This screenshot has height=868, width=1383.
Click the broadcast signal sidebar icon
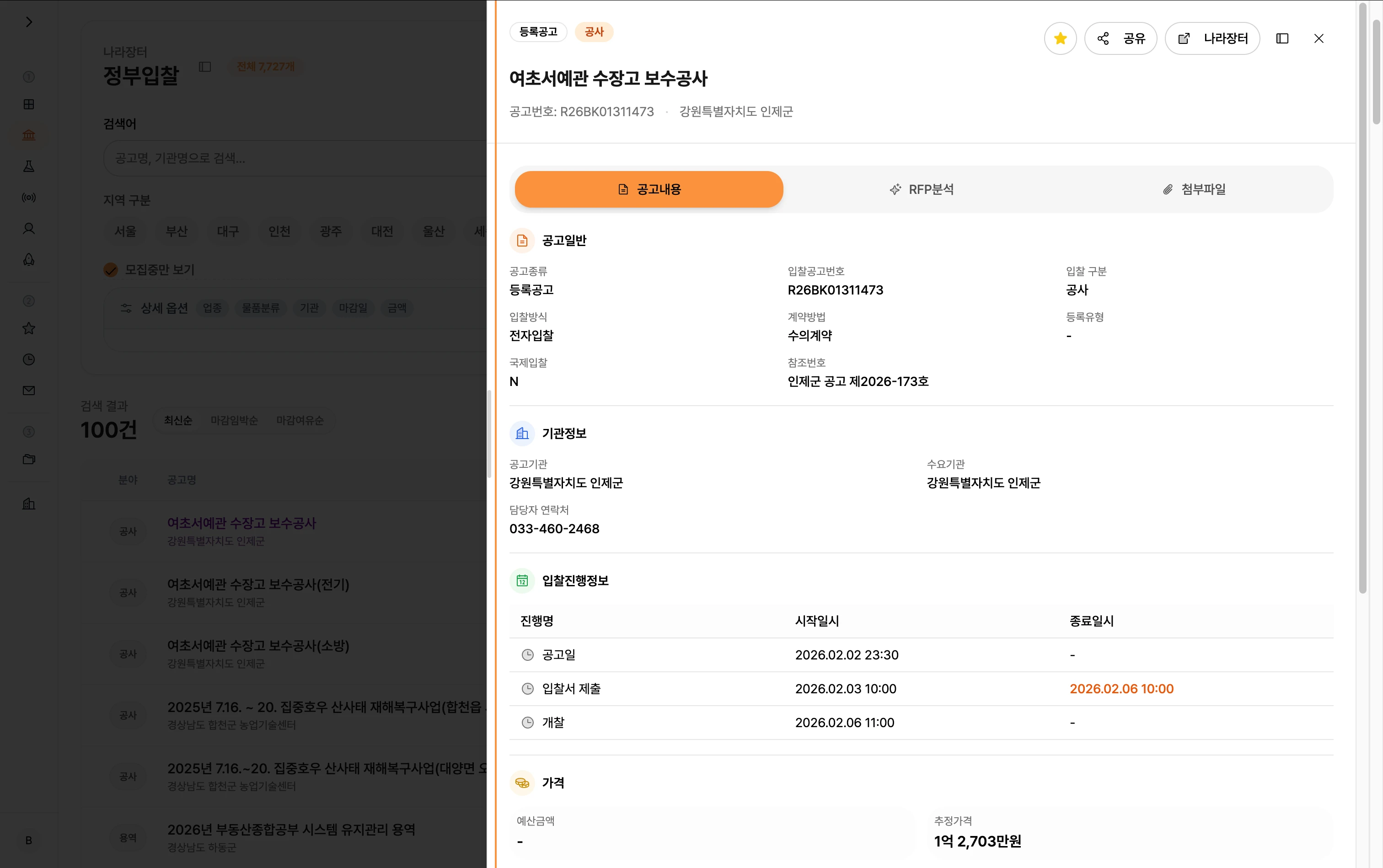(29, 198)
